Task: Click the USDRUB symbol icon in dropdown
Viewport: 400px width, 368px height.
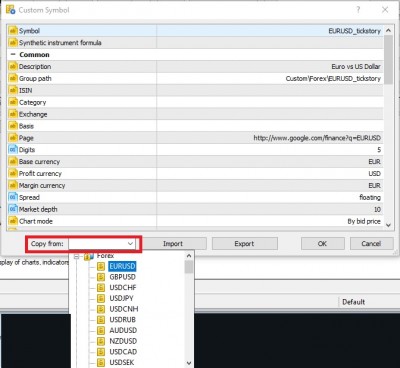Action: (101, 320)
